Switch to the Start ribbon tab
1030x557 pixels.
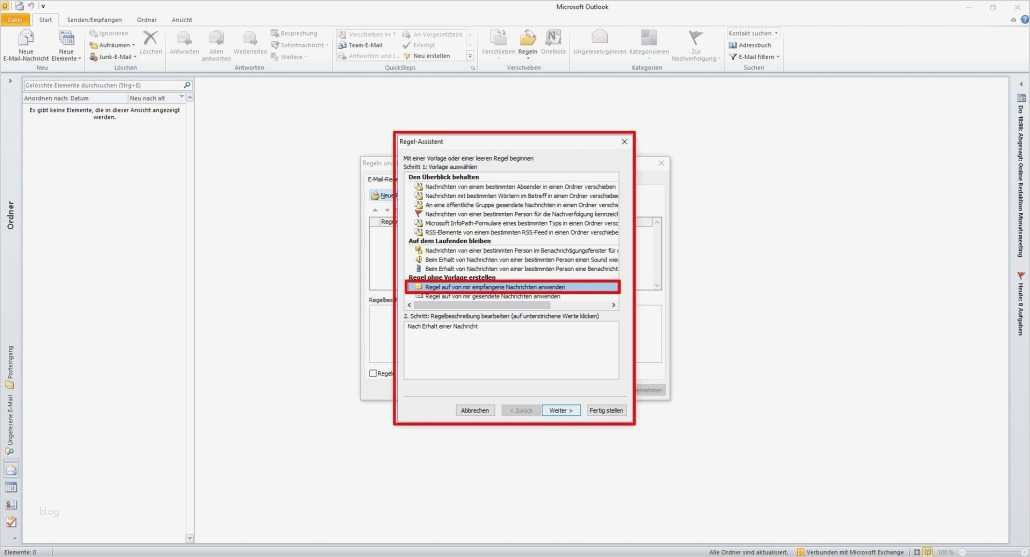45,20
